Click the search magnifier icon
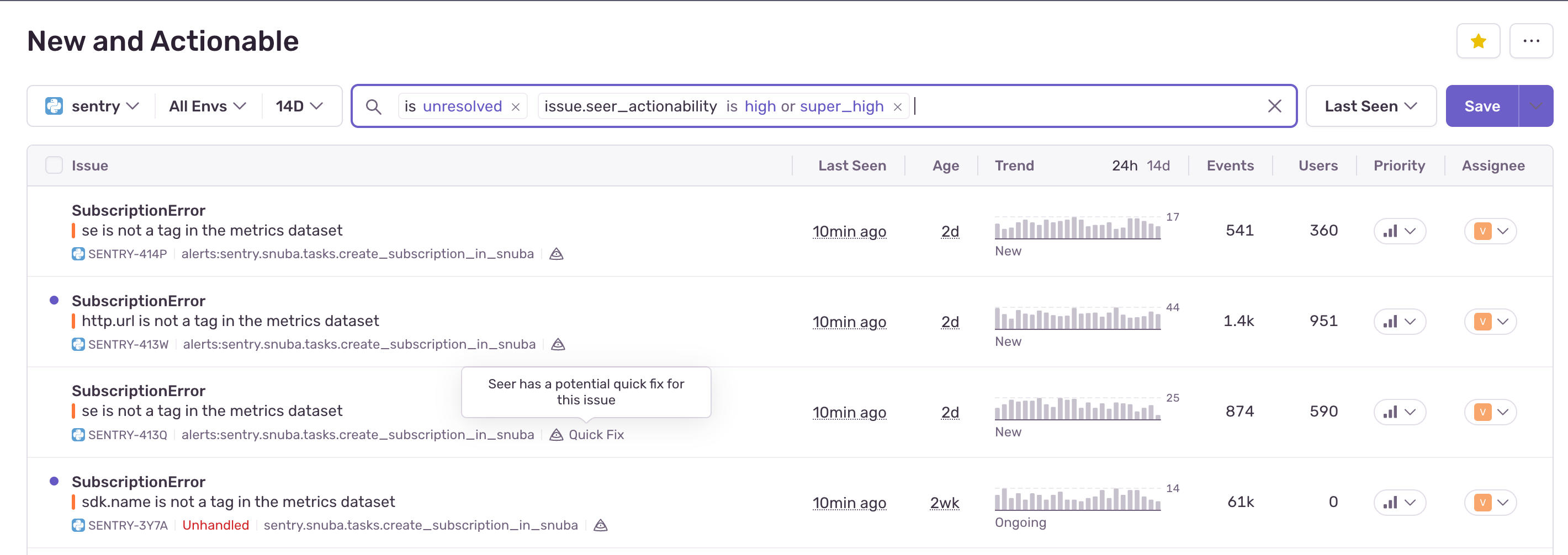1568x555 pixels. (374, 106)
